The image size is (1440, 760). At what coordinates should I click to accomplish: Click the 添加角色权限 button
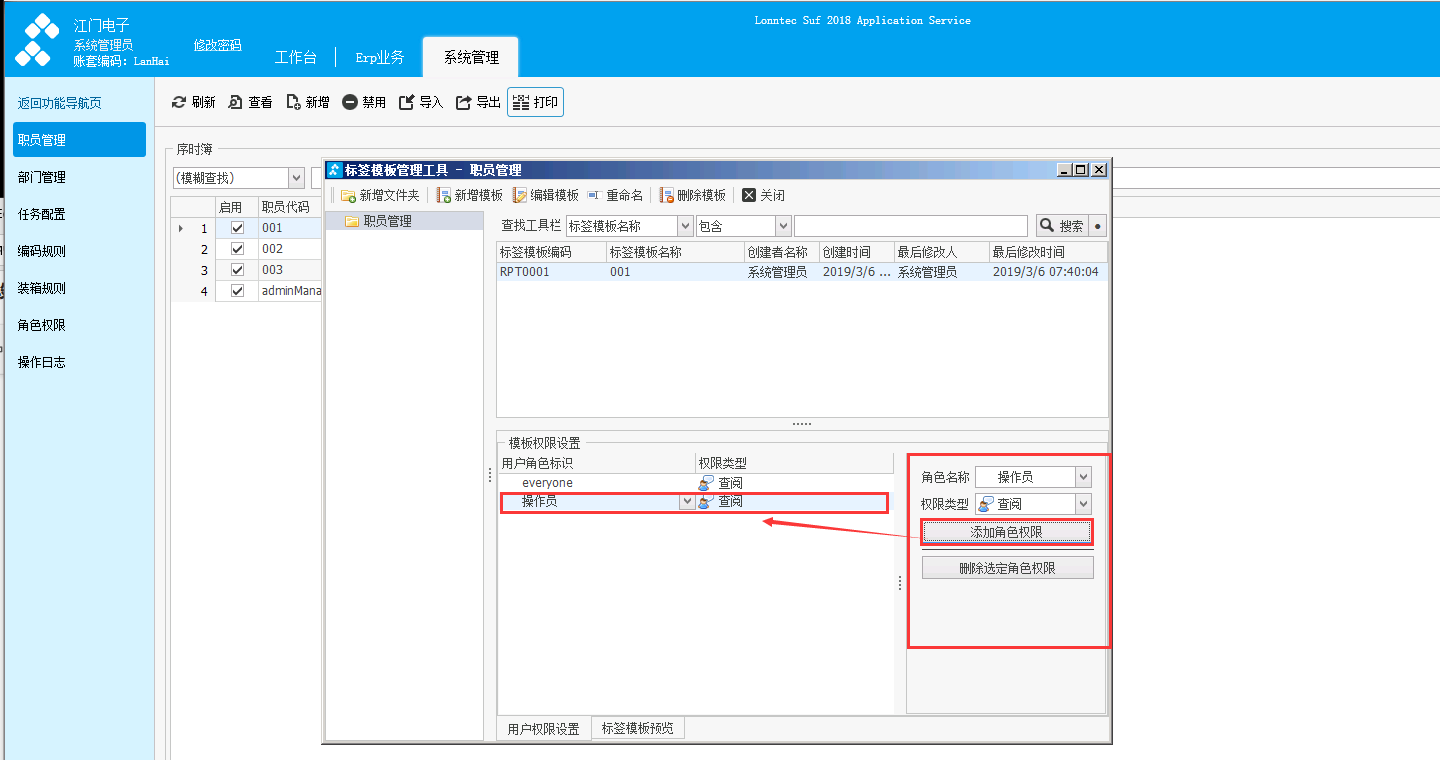pyautogui.click(x=1007, y=532)
